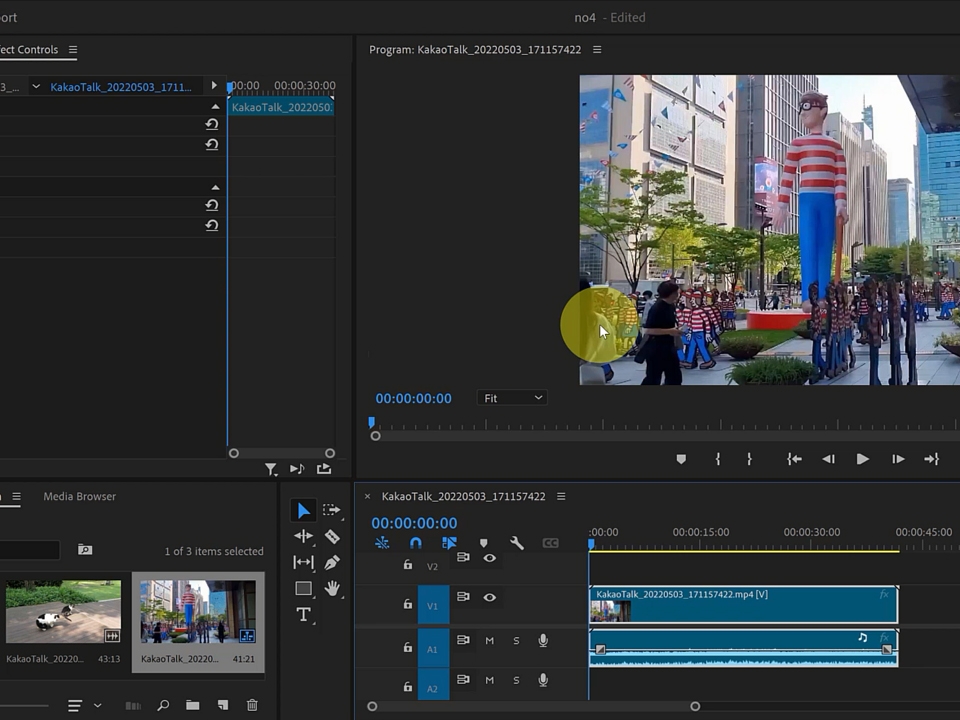Toggle lock on V1 track
The width and height of the screenshot is (960, 720).
click(x=408, y=604)
